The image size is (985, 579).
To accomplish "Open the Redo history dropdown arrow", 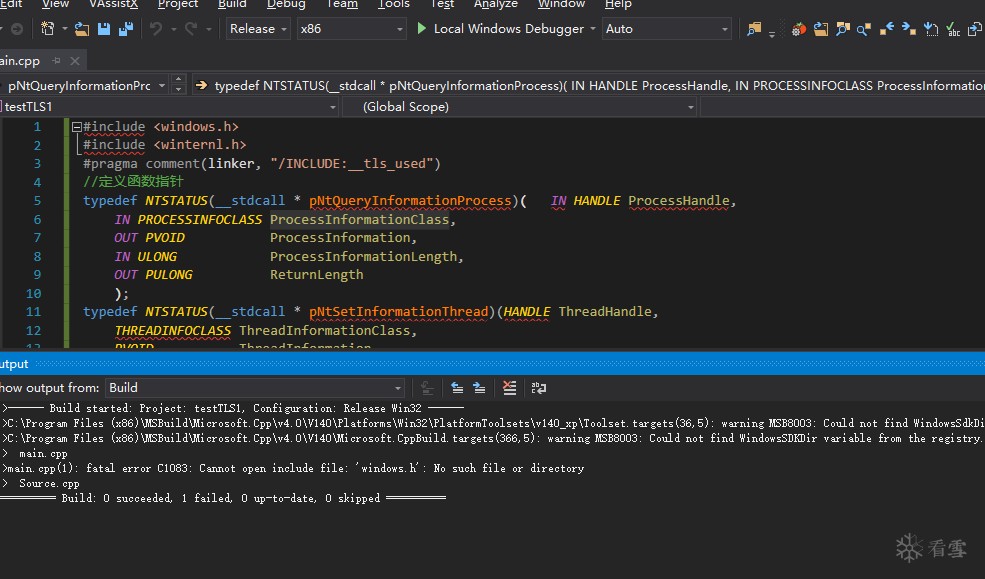I will pos(209,29).
